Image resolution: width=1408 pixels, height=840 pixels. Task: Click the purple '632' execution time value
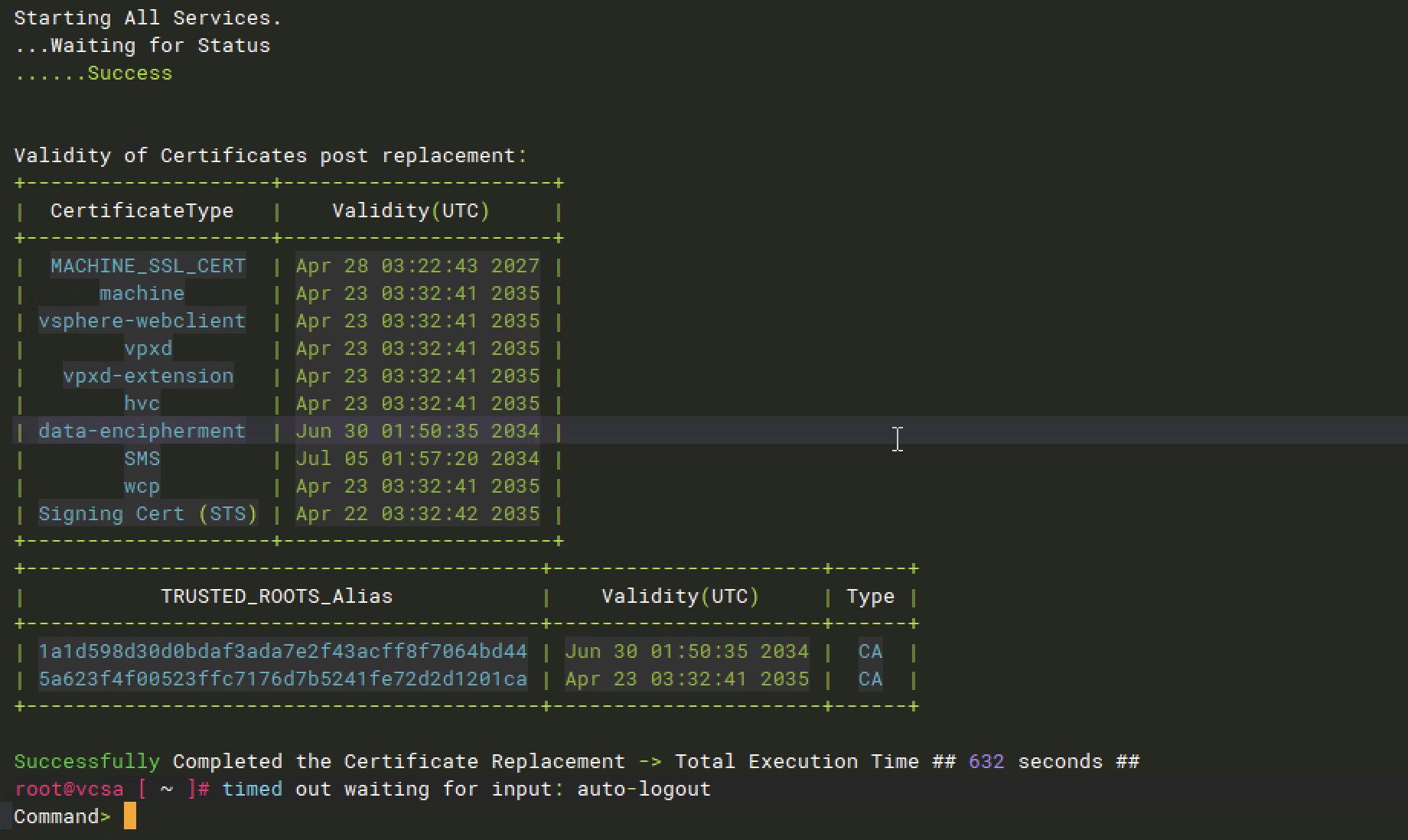click(x=986, y=761)
